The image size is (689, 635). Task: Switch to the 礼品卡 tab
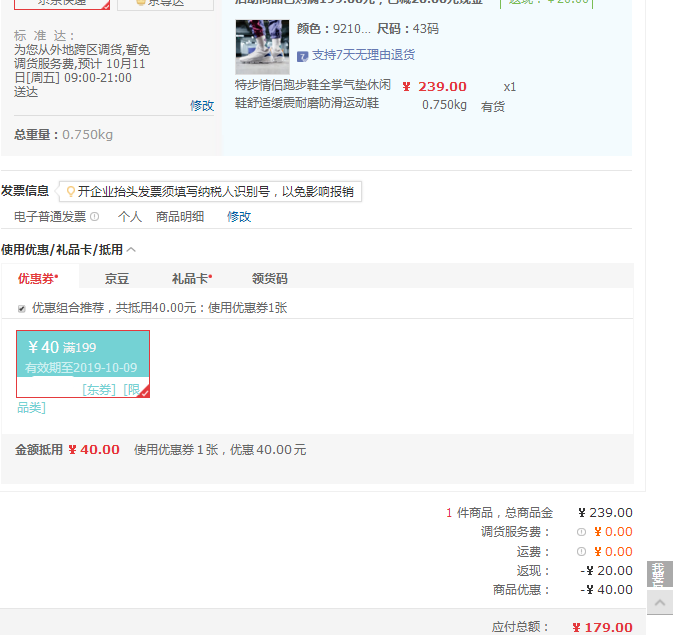[192, 279]
